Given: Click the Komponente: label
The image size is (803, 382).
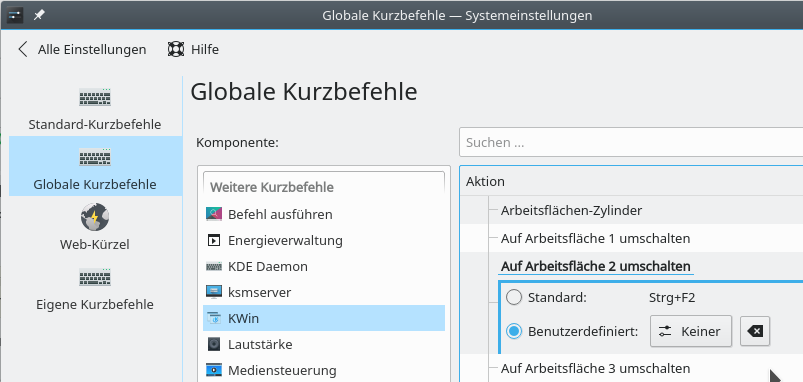Looking at the screenshot, I should pyautogui.click(x=237, y=142).
